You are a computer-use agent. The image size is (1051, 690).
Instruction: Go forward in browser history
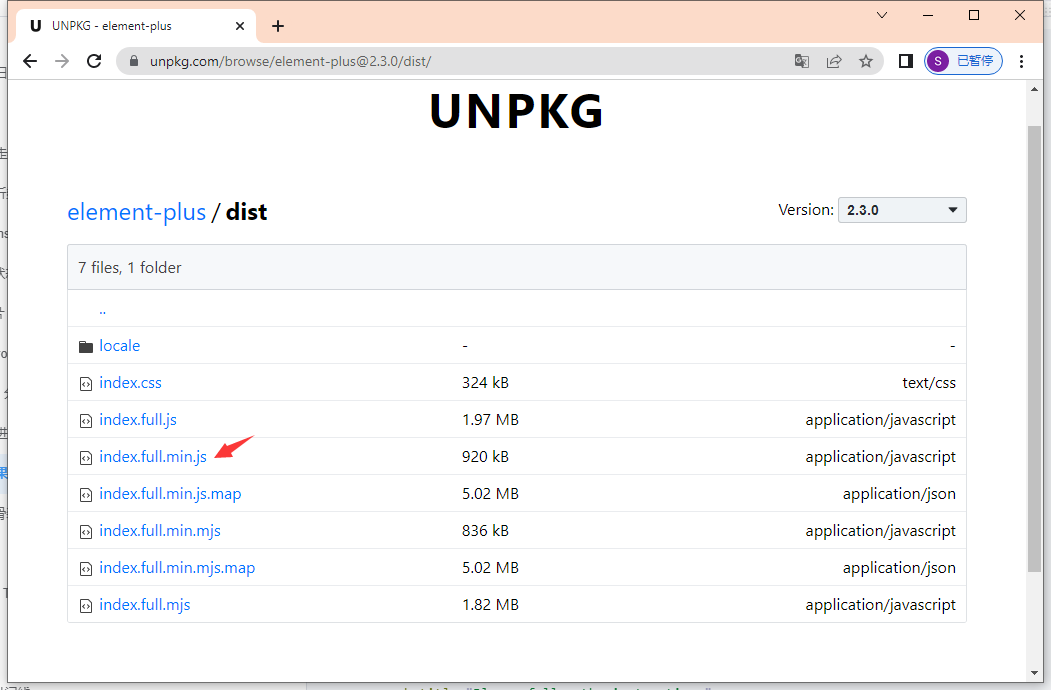tap(62, 61)
